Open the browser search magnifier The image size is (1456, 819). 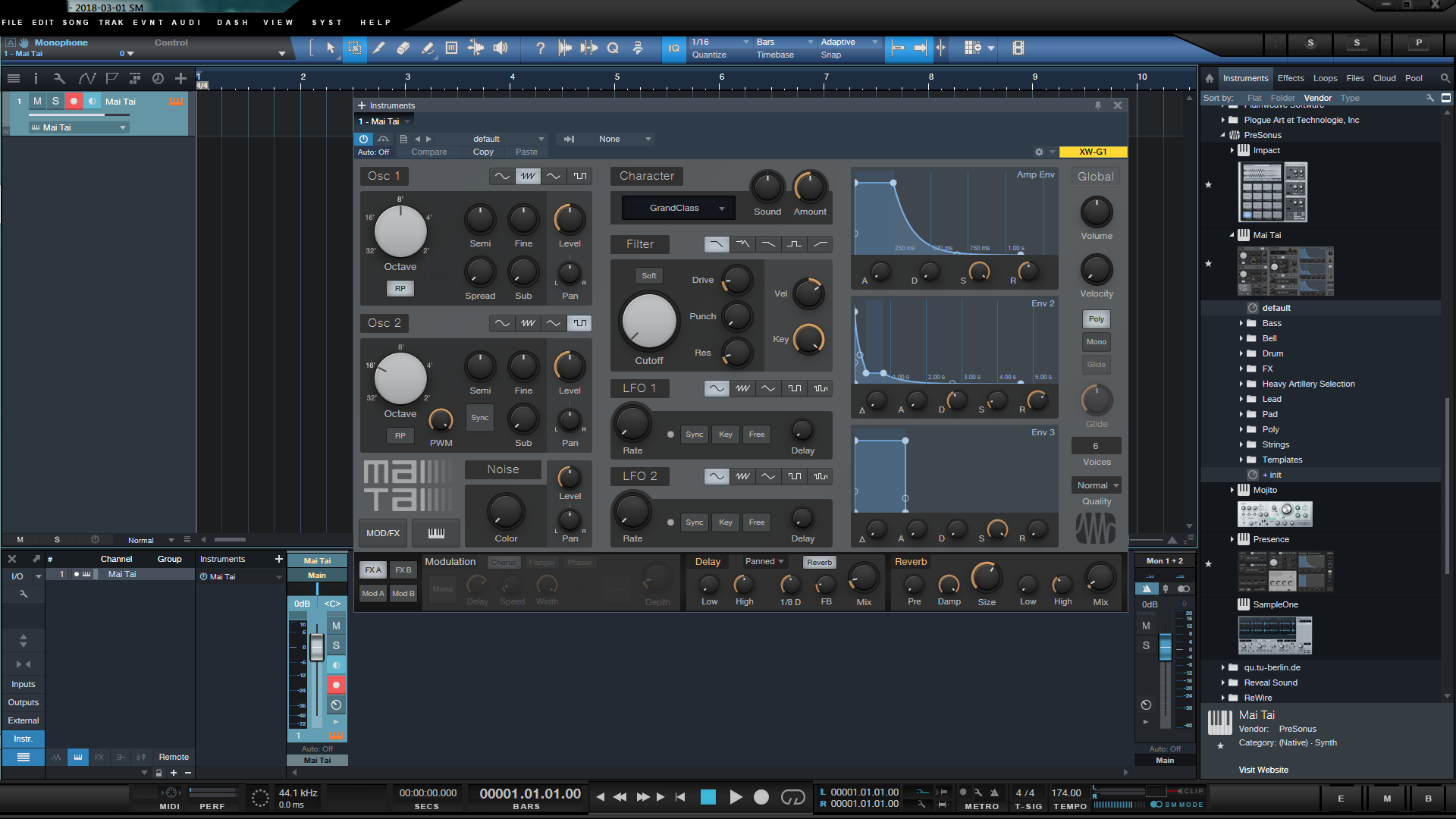tap(1445, 78)
